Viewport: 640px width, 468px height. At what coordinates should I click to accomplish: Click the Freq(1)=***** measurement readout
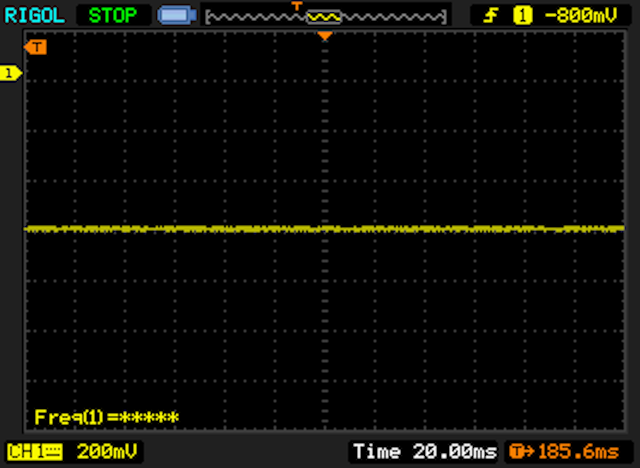click(x=107, y=417)
